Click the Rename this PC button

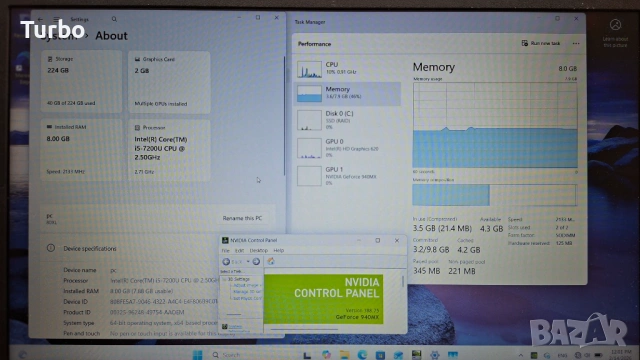pos(242,218)
